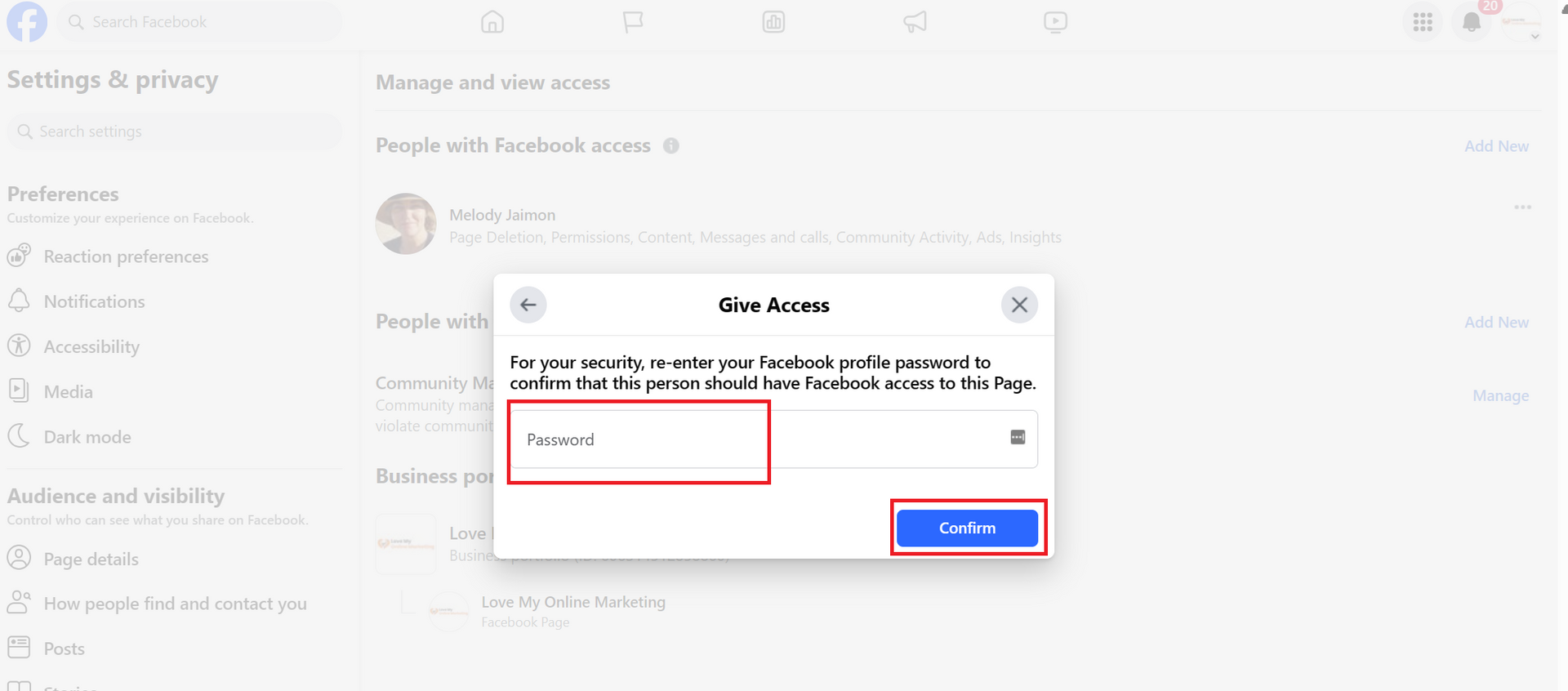Select the Pages flag icon in top navigation
This screenshot has height=691, width=1568.
click(633, 22)
